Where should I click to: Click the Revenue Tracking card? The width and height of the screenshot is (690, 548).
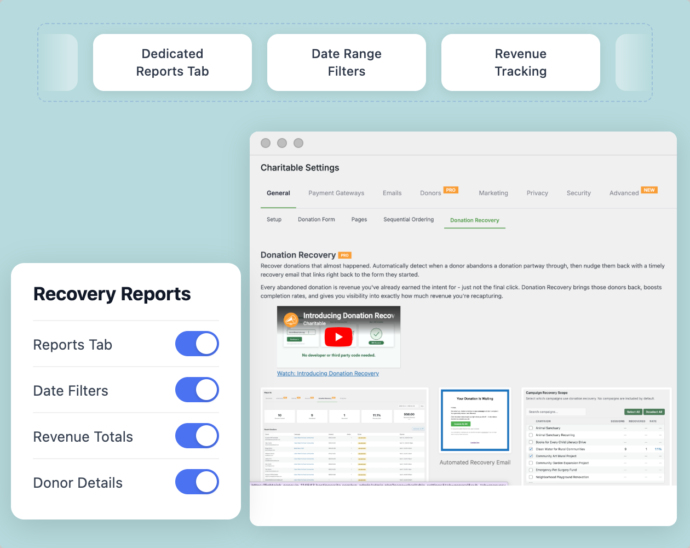pos(521,63)
